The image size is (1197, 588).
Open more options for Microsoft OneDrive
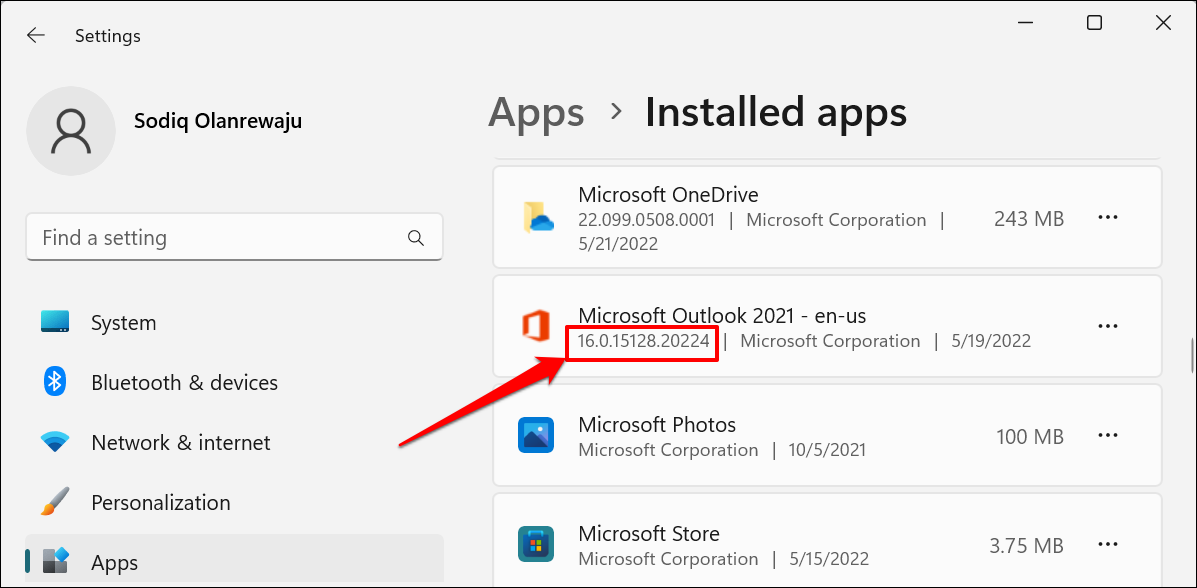(1108, 218)
